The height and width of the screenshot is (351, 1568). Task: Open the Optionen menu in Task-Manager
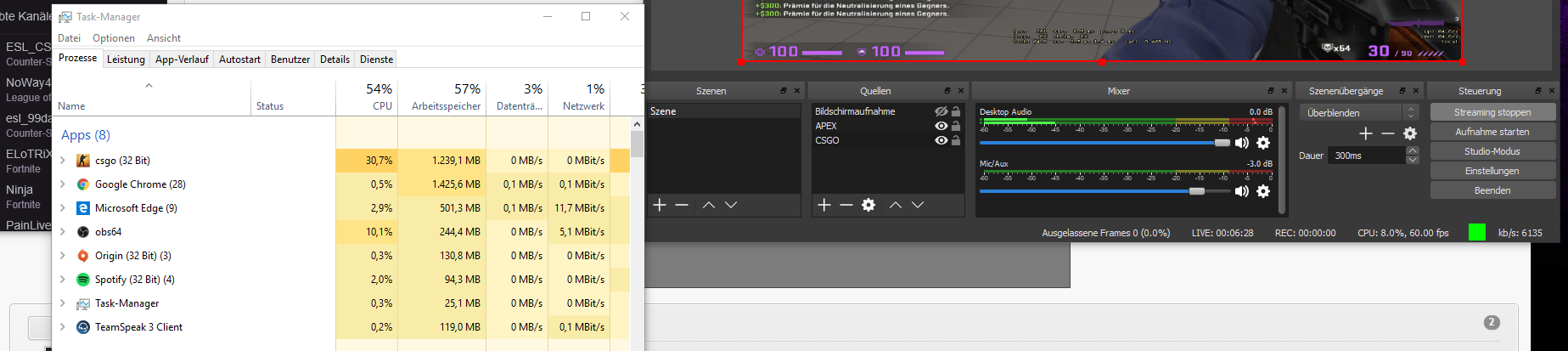[x=114, y=38]
